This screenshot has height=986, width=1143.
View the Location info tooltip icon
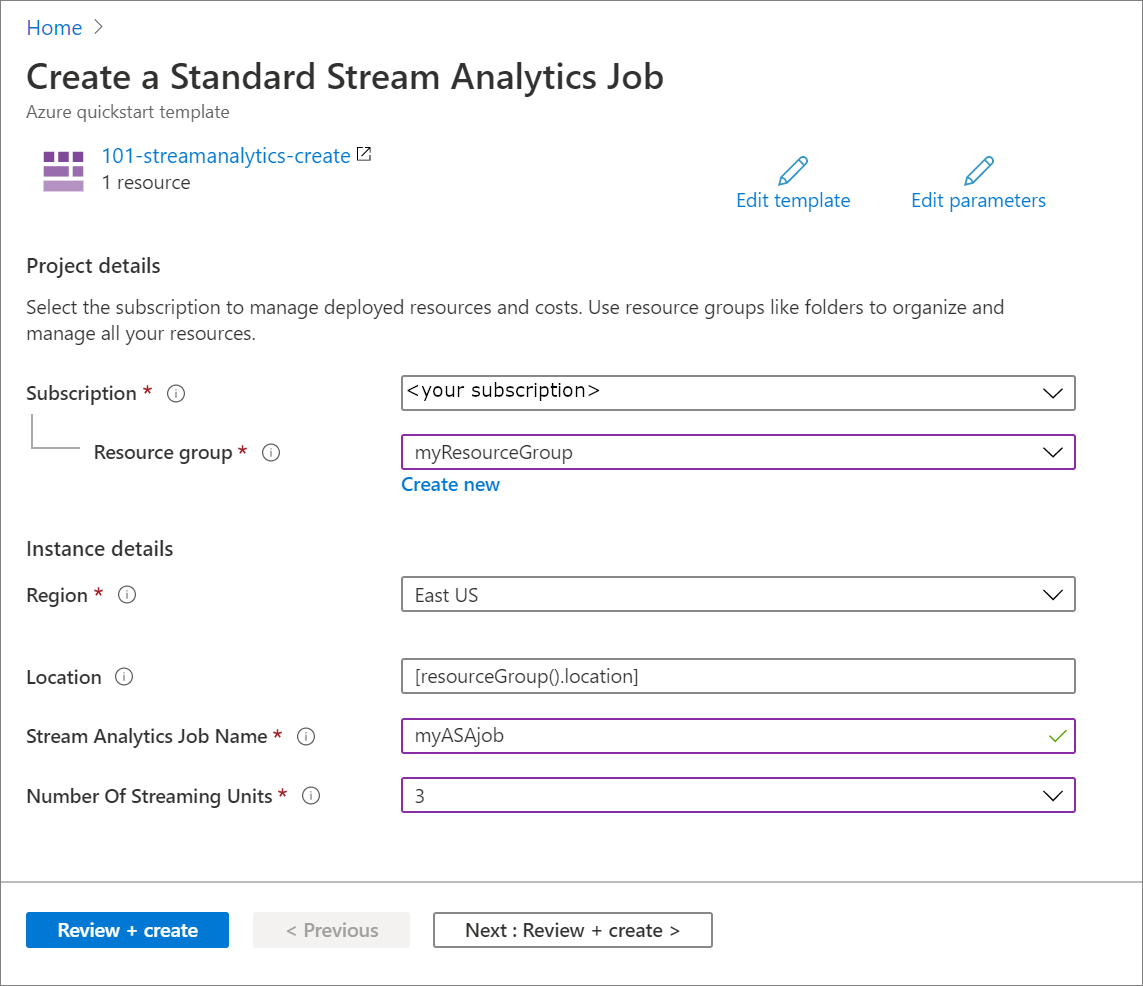tap(124, 676)
